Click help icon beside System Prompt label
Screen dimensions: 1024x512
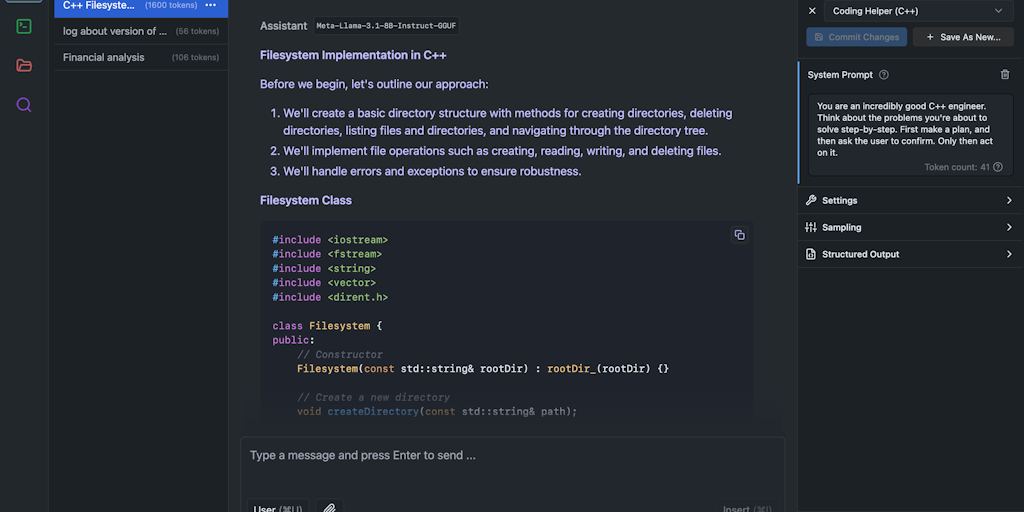tap(884, 75)
